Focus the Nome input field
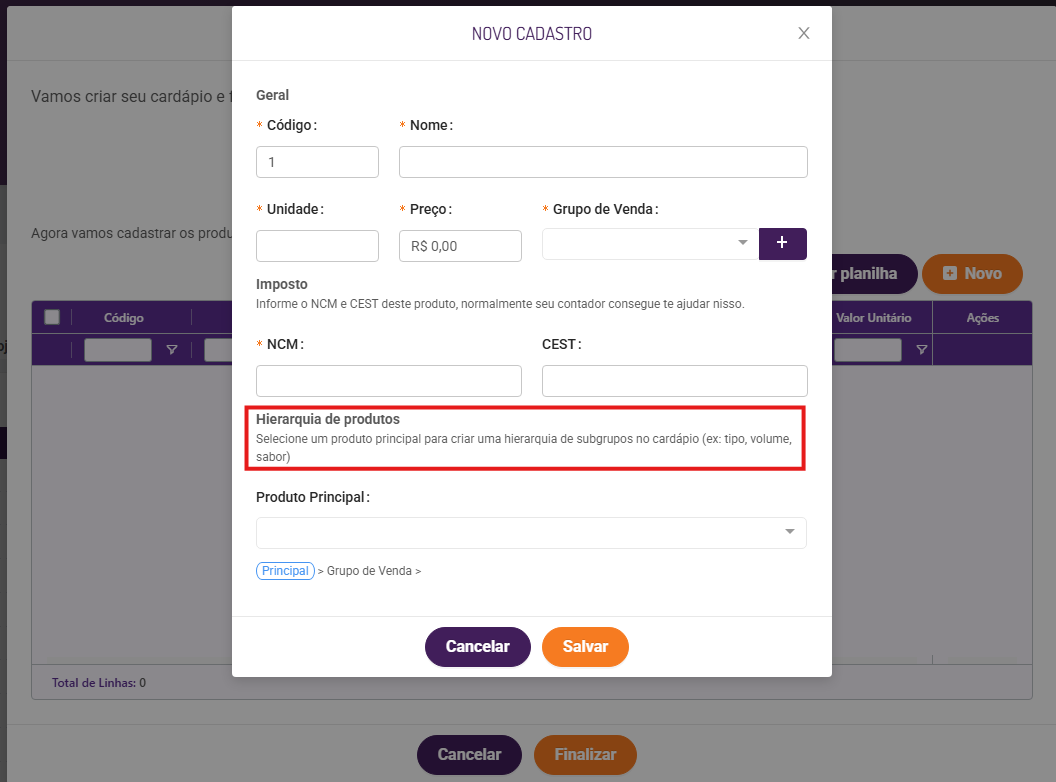The image size is (1056, 782). pyautogui.click(x=603, y=162)
